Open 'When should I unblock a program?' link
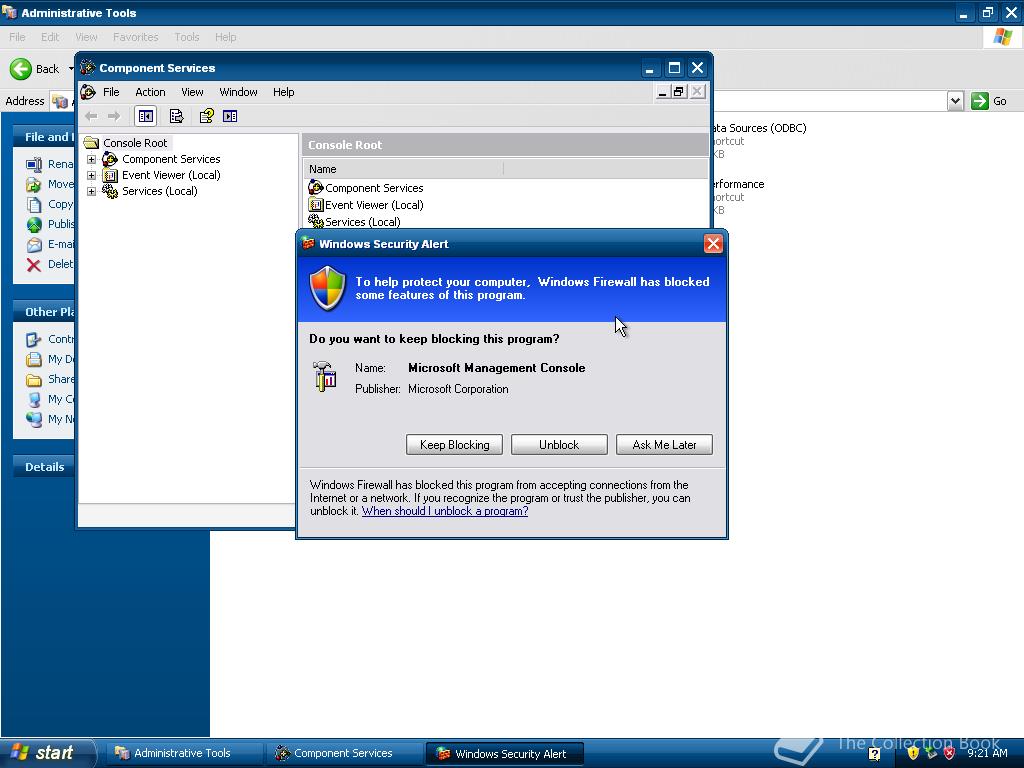 click(445, 511)
